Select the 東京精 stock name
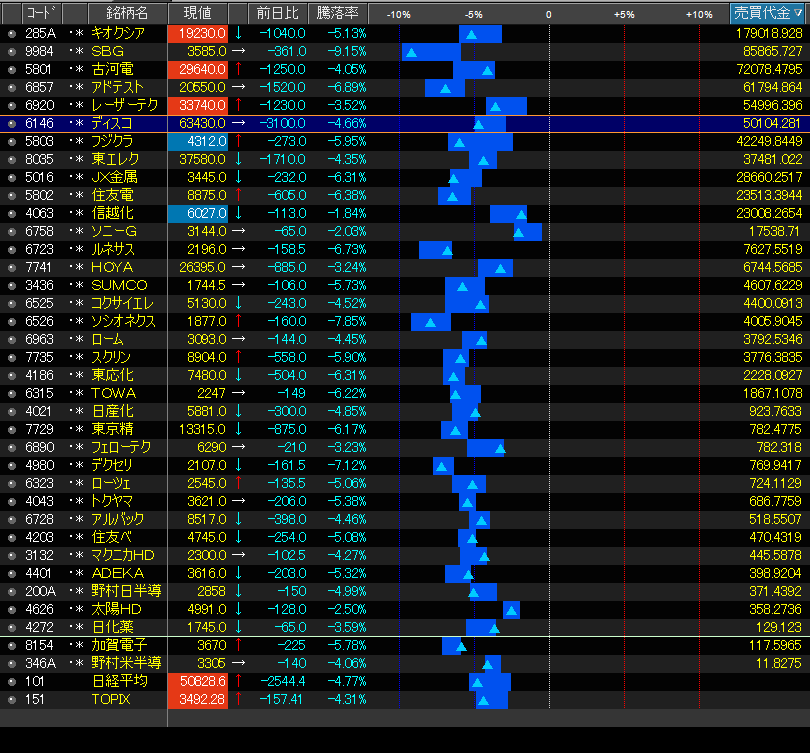Image resolution: width=810 pixels, height=753 pixels. [112, 429]
